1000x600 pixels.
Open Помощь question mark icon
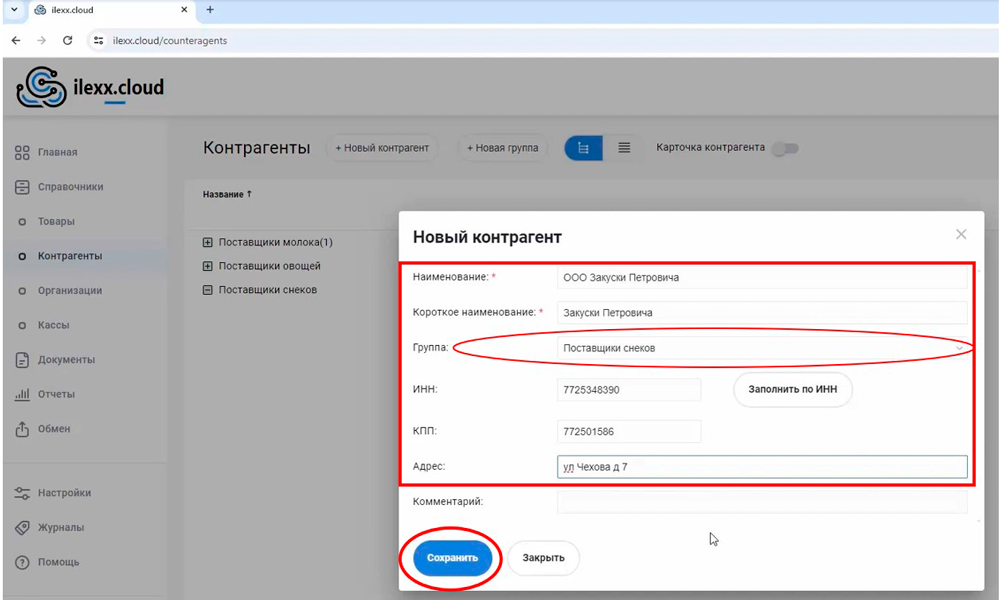22,562
